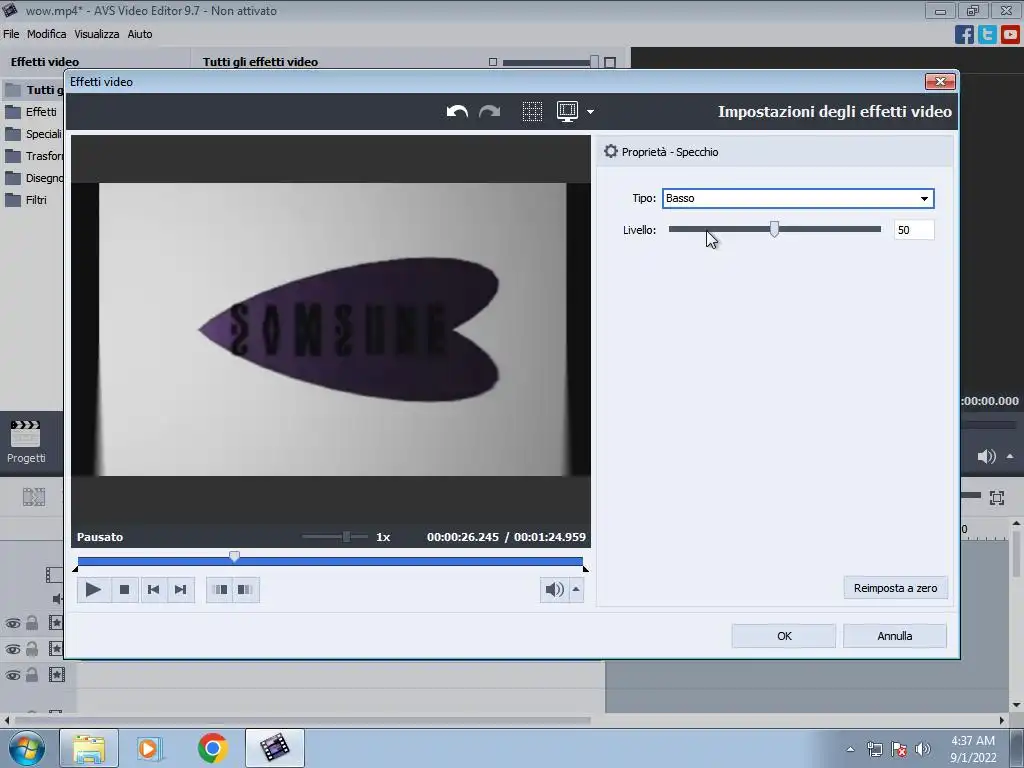Undo the last effect change
The width and height of the screenshot is (1024, 768).
point(457,112)
